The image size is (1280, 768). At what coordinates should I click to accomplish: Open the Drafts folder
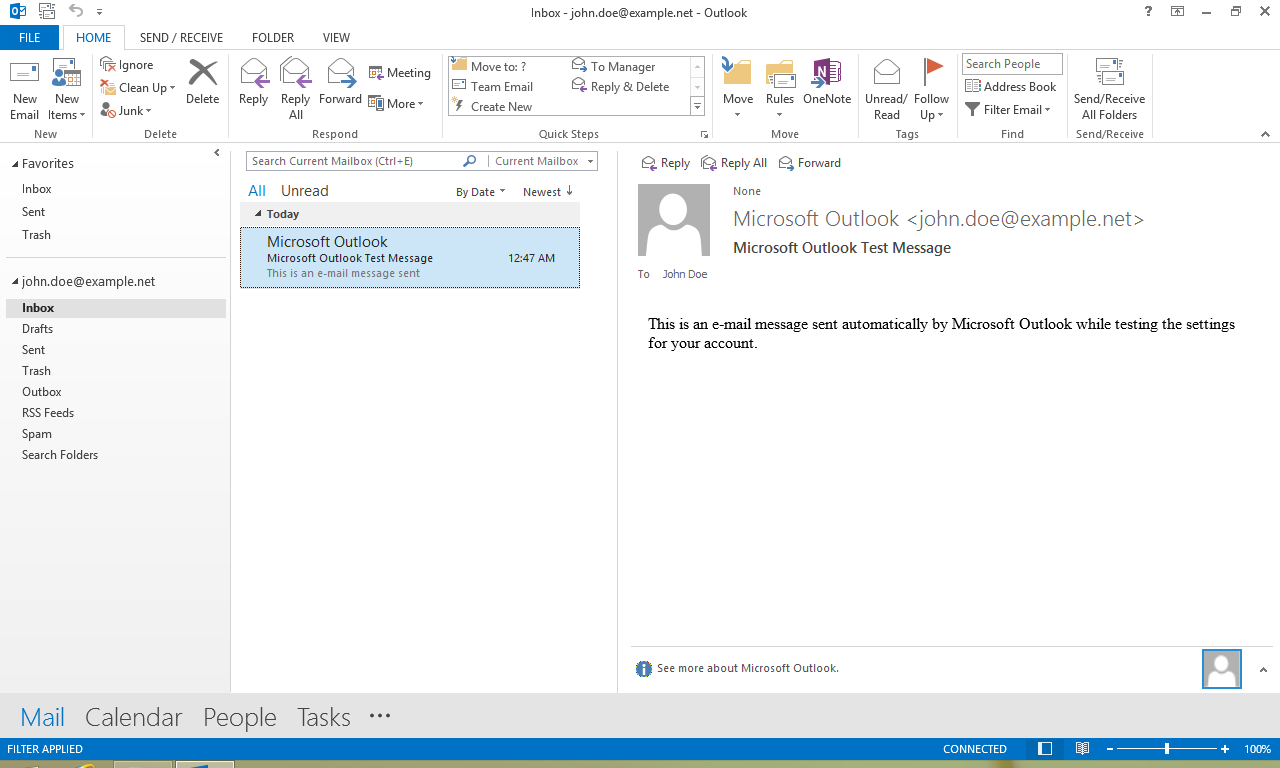pyautogui.click(x=37, y=329)
